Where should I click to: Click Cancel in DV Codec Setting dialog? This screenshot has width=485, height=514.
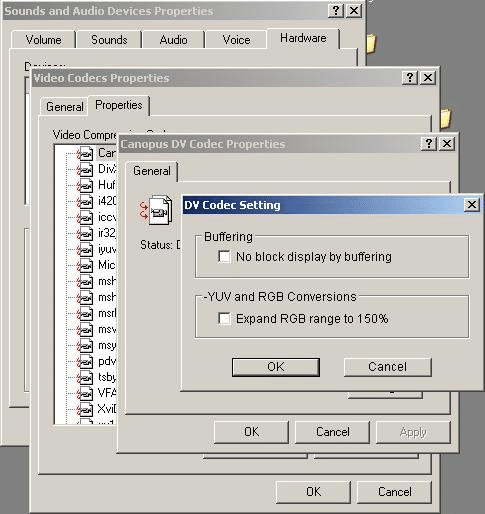pyautogui.click(x=387, y=367)
